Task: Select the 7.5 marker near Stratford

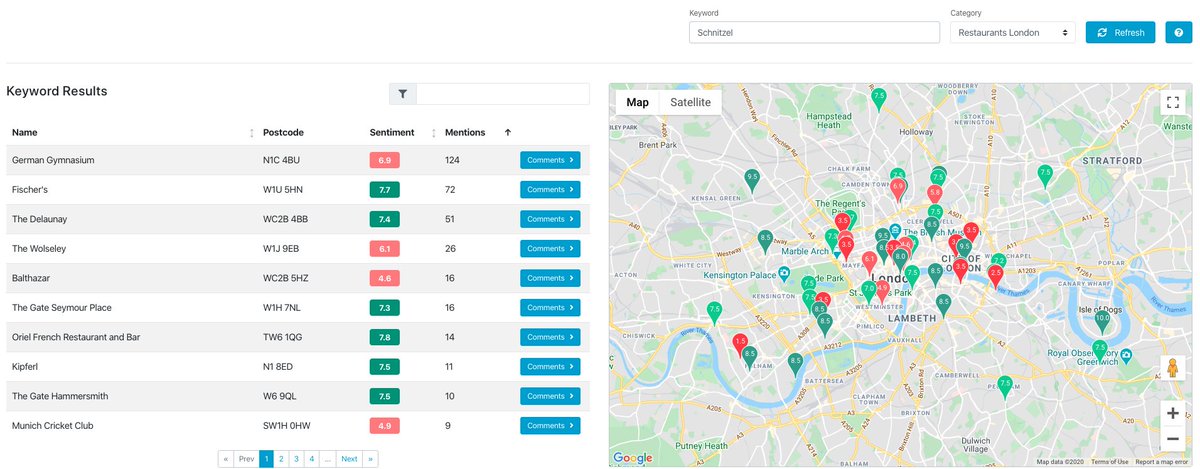Action: click(1045, 176)
